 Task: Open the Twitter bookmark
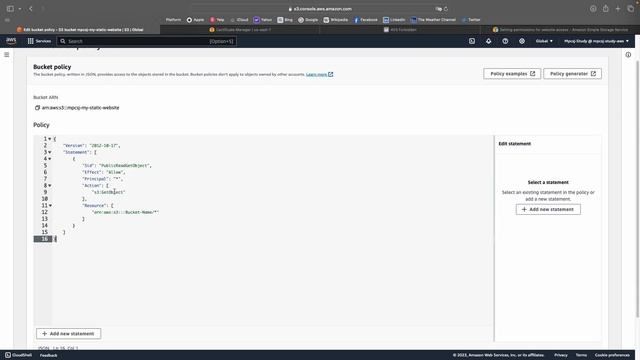(471, 20)
